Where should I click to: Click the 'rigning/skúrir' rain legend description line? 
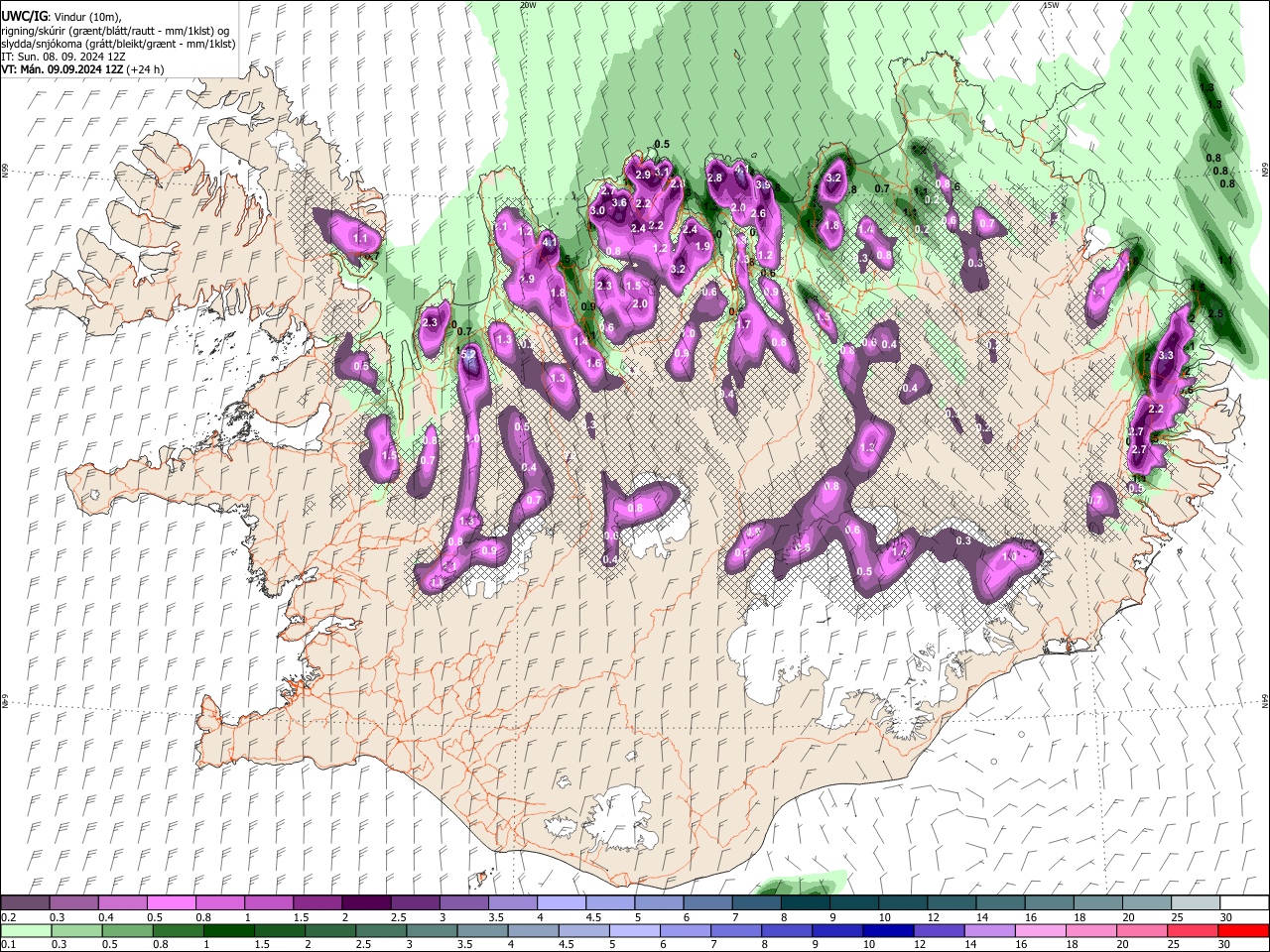click(116, 31)
